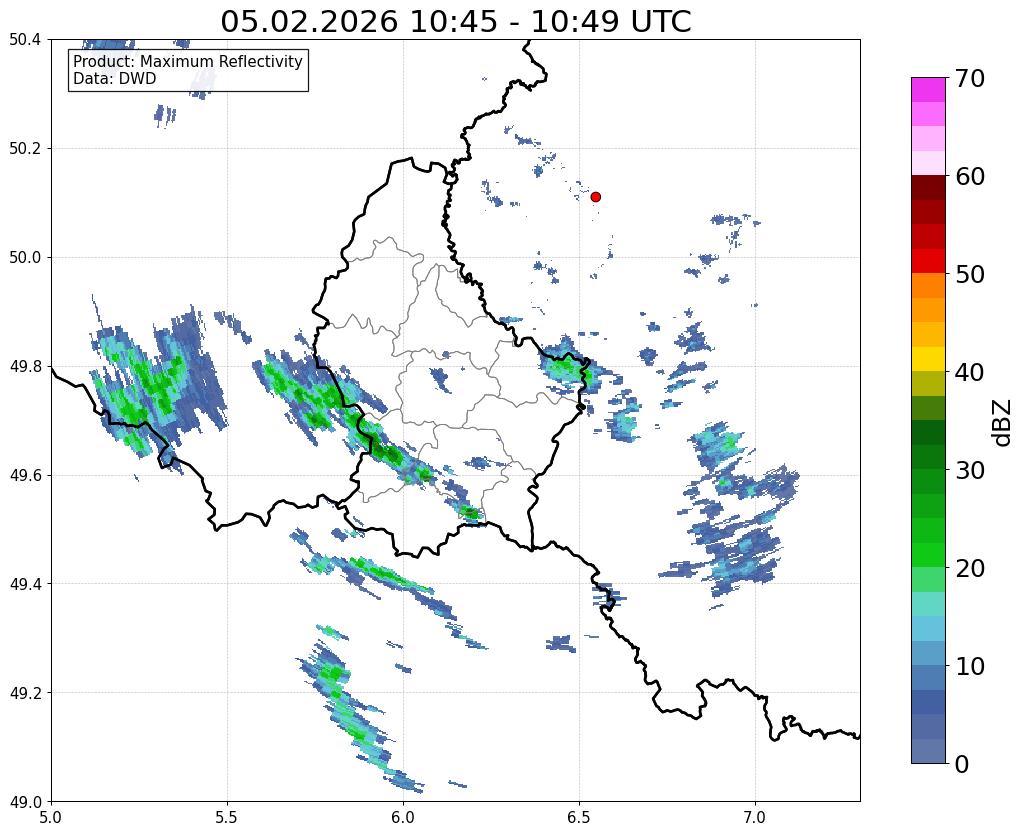This screenshot has width=1023, height=834.
Task: Click the latitude tick label 49.6
Action: pos(25,476)
